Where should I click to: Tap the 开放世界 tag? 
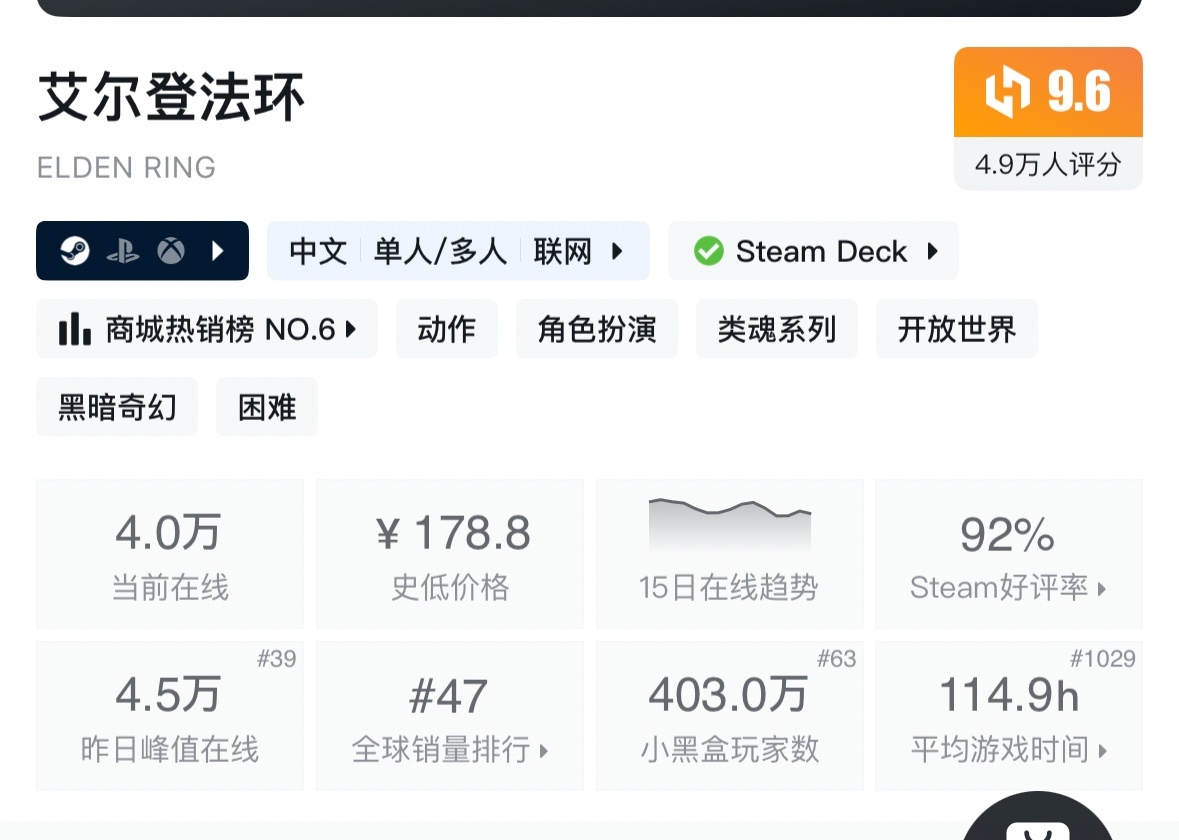pos(956,329)
